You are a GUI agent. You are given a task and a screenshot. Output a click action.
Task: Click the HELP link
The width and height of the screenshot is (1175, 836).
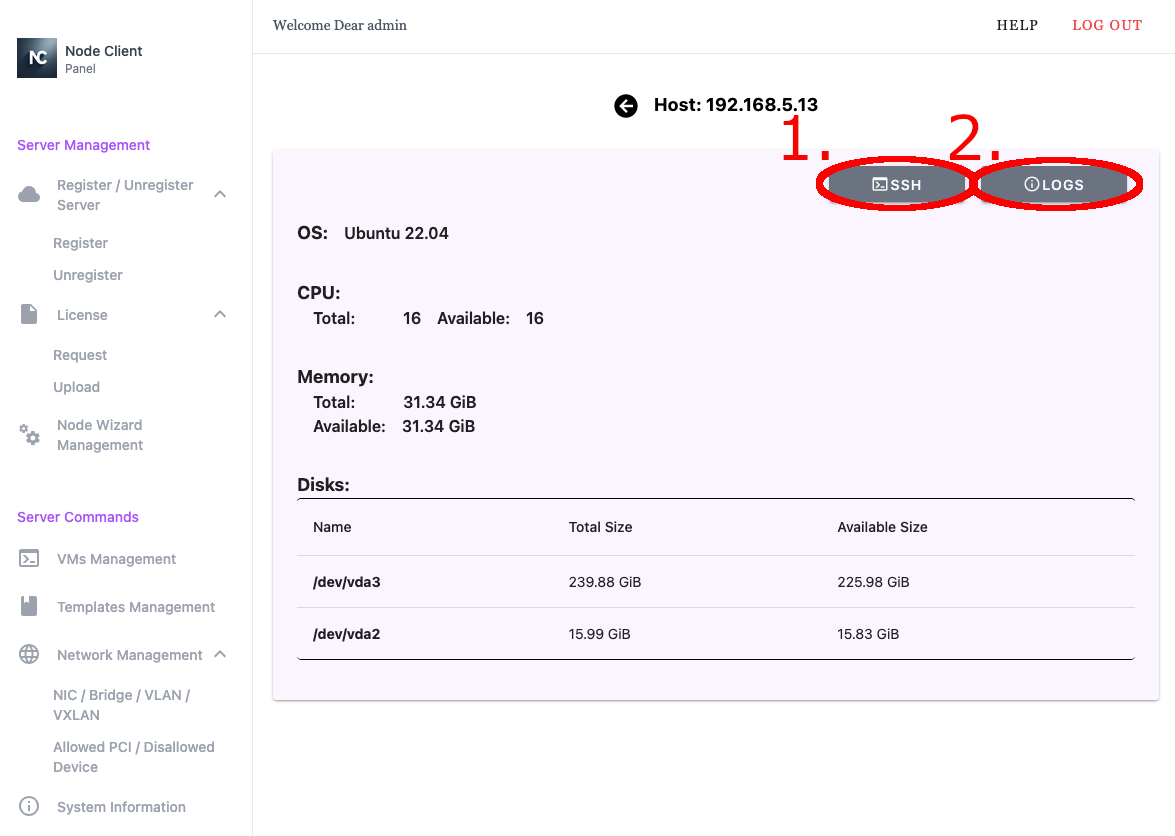[1017, 25]
